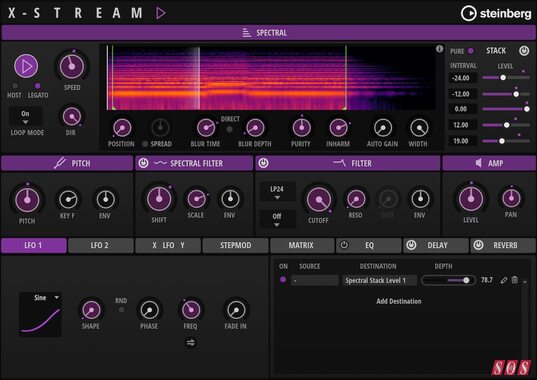Screen dimensions: 537x380
Task: Click the LFO frequency sync arrows icon
Action: point(190,342)
